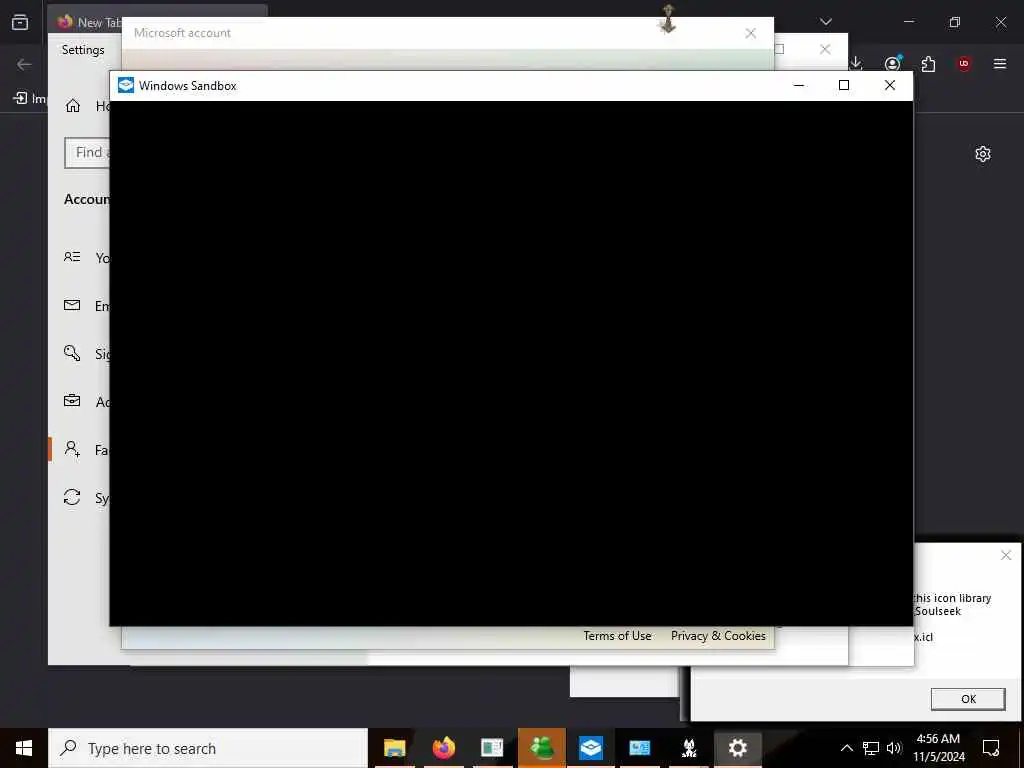Open the clock showing 4:56 AM

point(938,748)
